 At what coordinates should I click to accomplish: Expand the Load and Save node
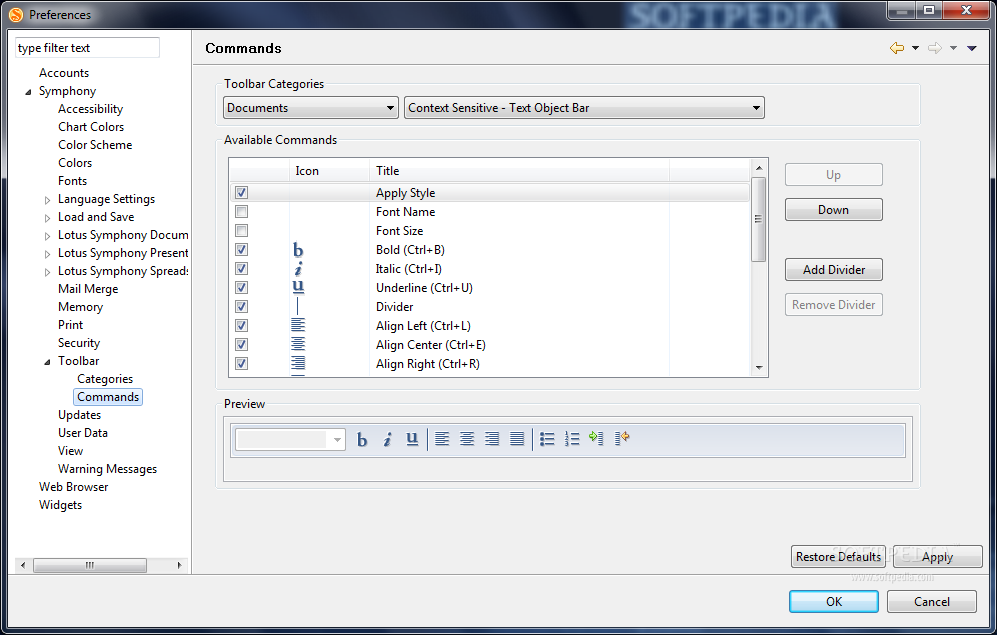pyautogui.click(x=47, y=218)
